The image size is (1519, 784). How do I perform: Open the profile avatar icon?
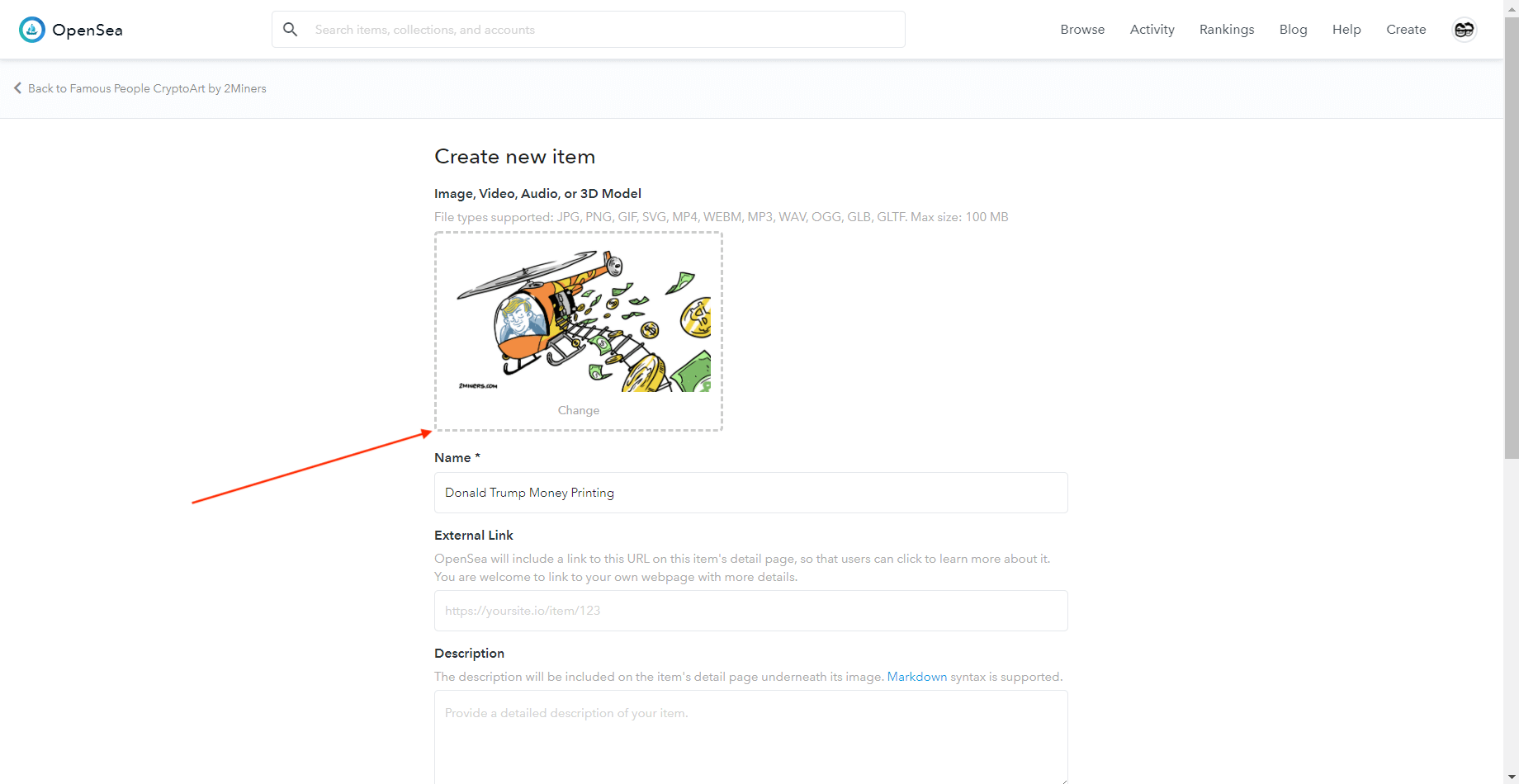click(1464, 30)
